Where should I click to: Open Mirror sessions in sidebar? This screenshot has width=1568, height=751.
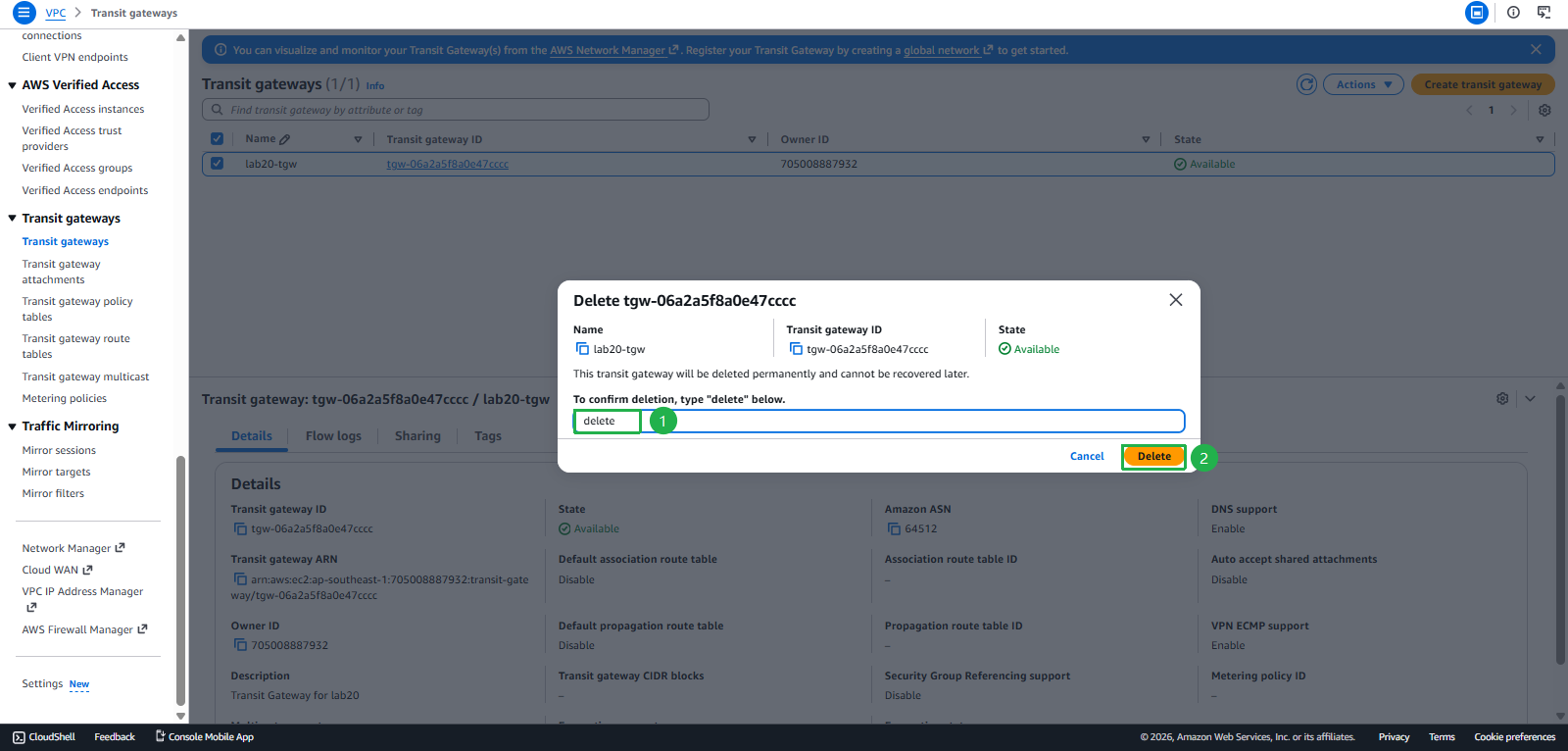pos(59,450)
